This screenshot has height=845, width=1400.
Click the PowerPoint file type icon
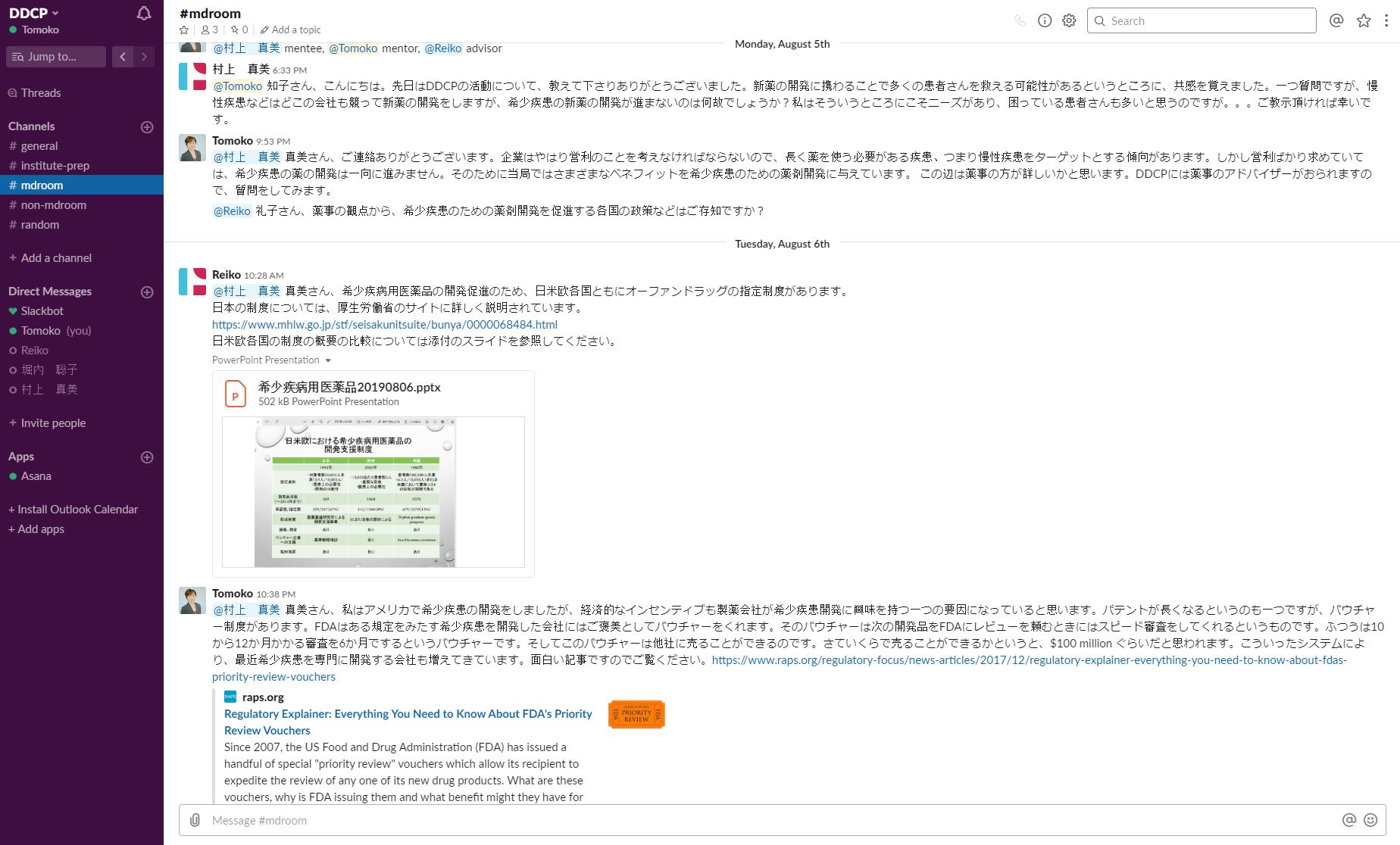236,394
